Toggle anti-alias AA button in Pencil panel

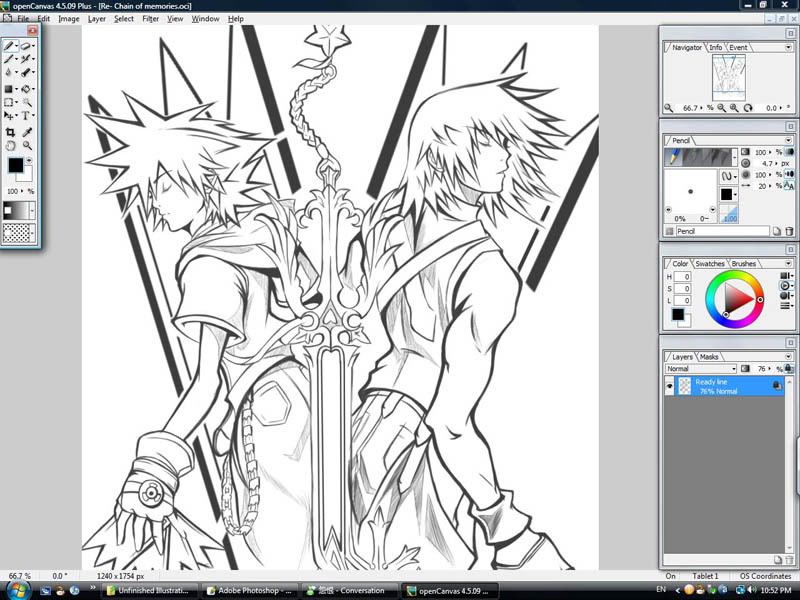[x=789, y=186]
